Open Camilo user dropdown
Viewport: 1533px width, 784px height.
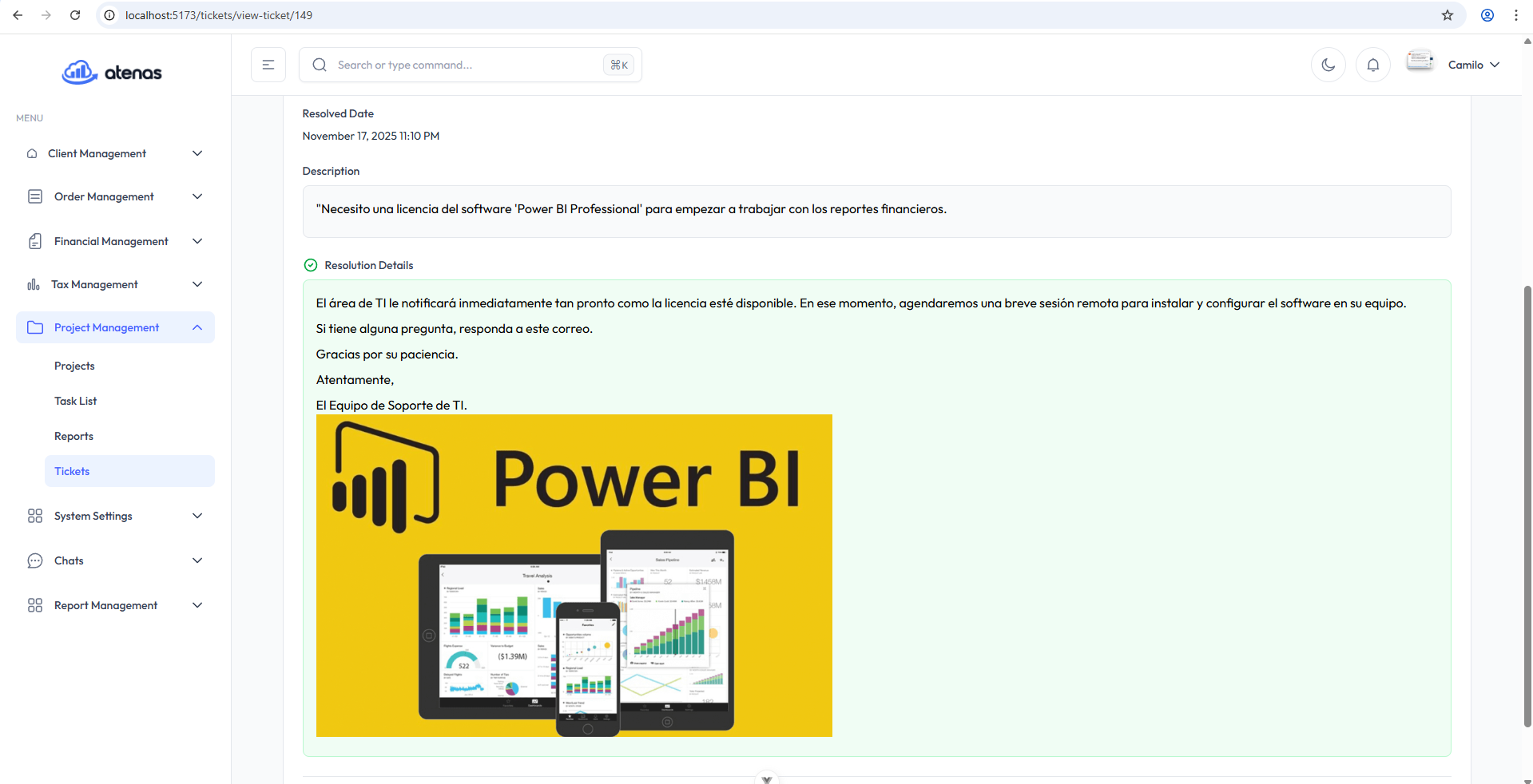pyautogui.click(x=1473, y=65)
